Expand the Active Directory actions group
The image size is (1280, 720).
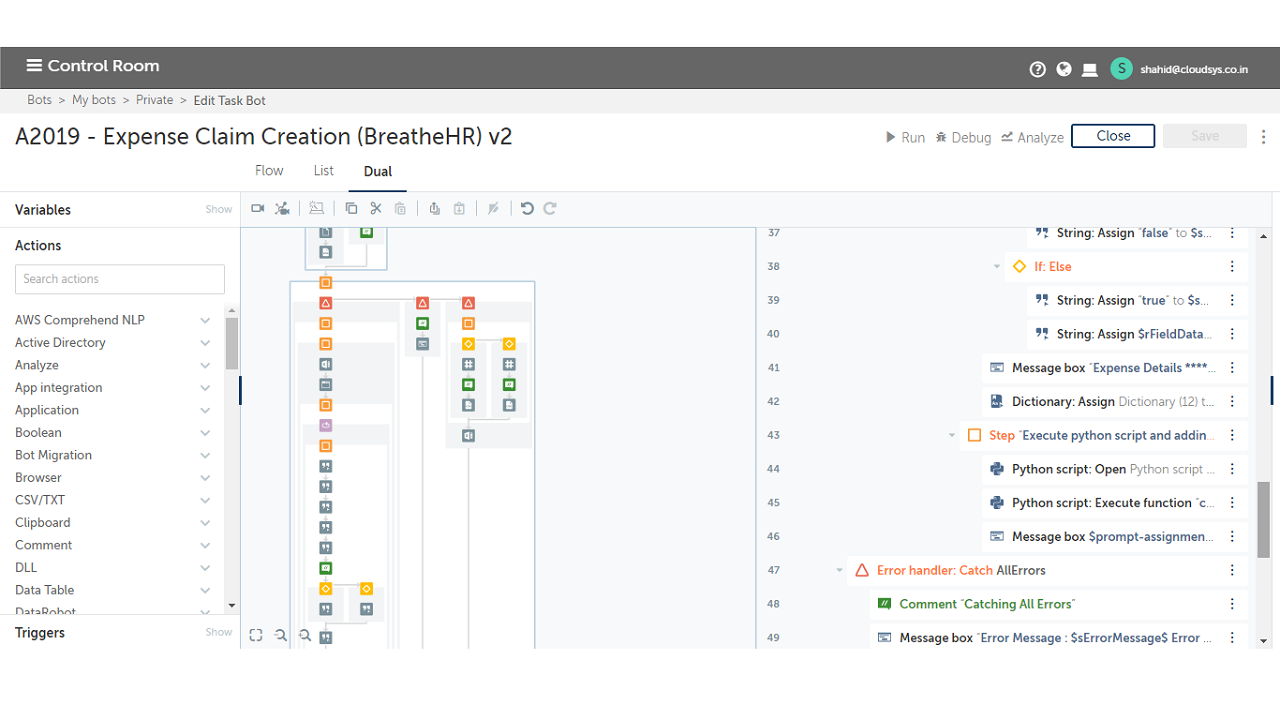[205, 343]
